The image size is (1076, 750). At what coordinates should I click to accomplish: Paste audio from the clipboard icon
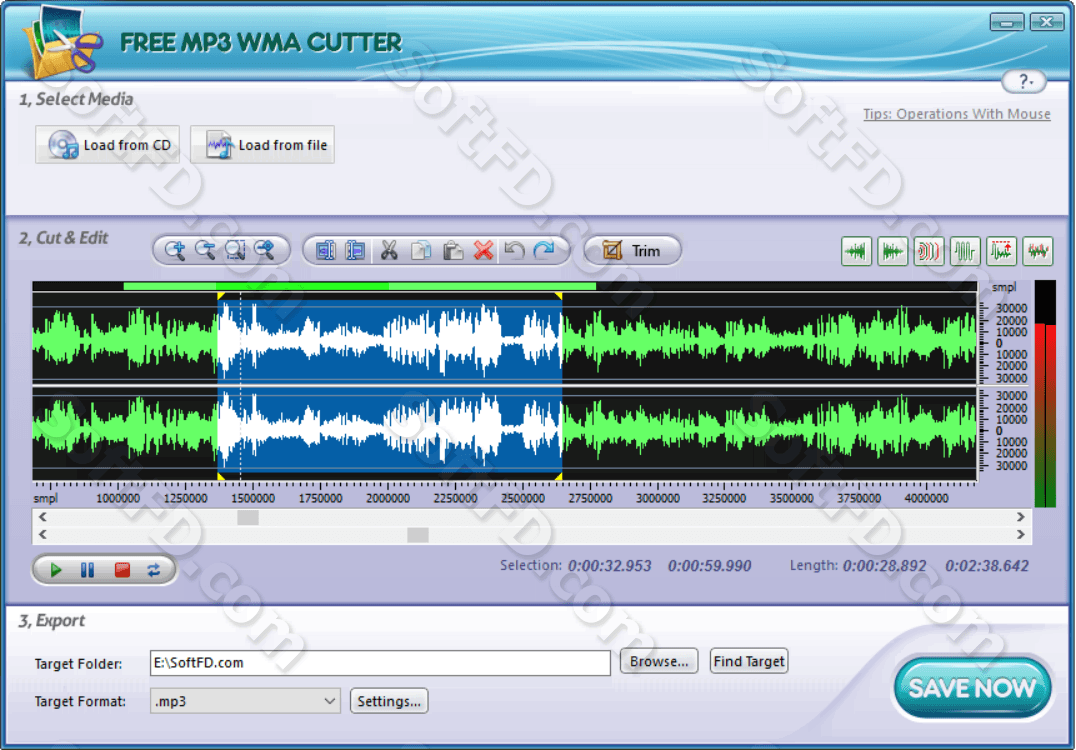[452, 250]
